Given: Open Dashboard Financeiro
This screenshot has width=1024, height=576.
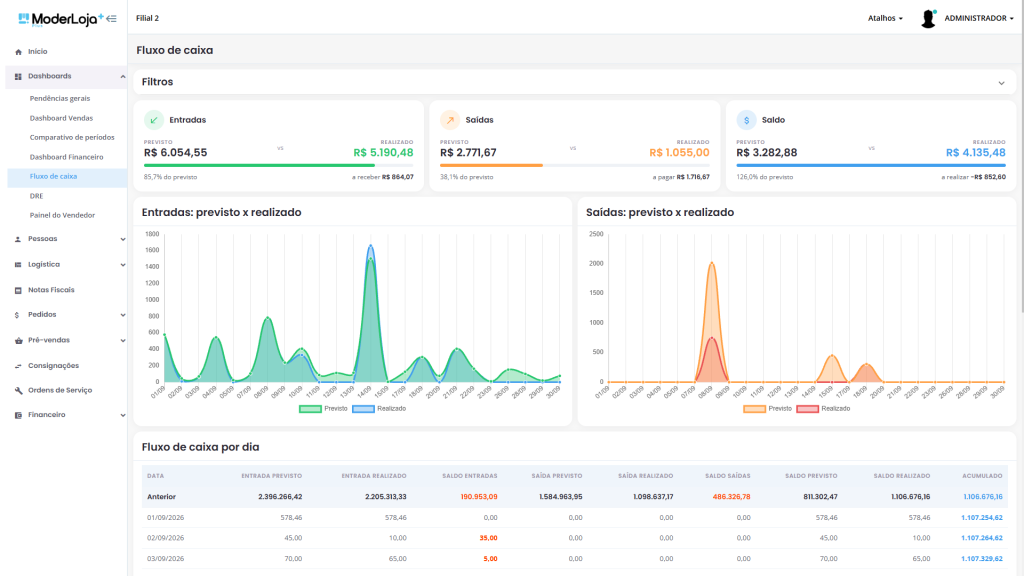Looking at the screenshot, I should 67,157.
